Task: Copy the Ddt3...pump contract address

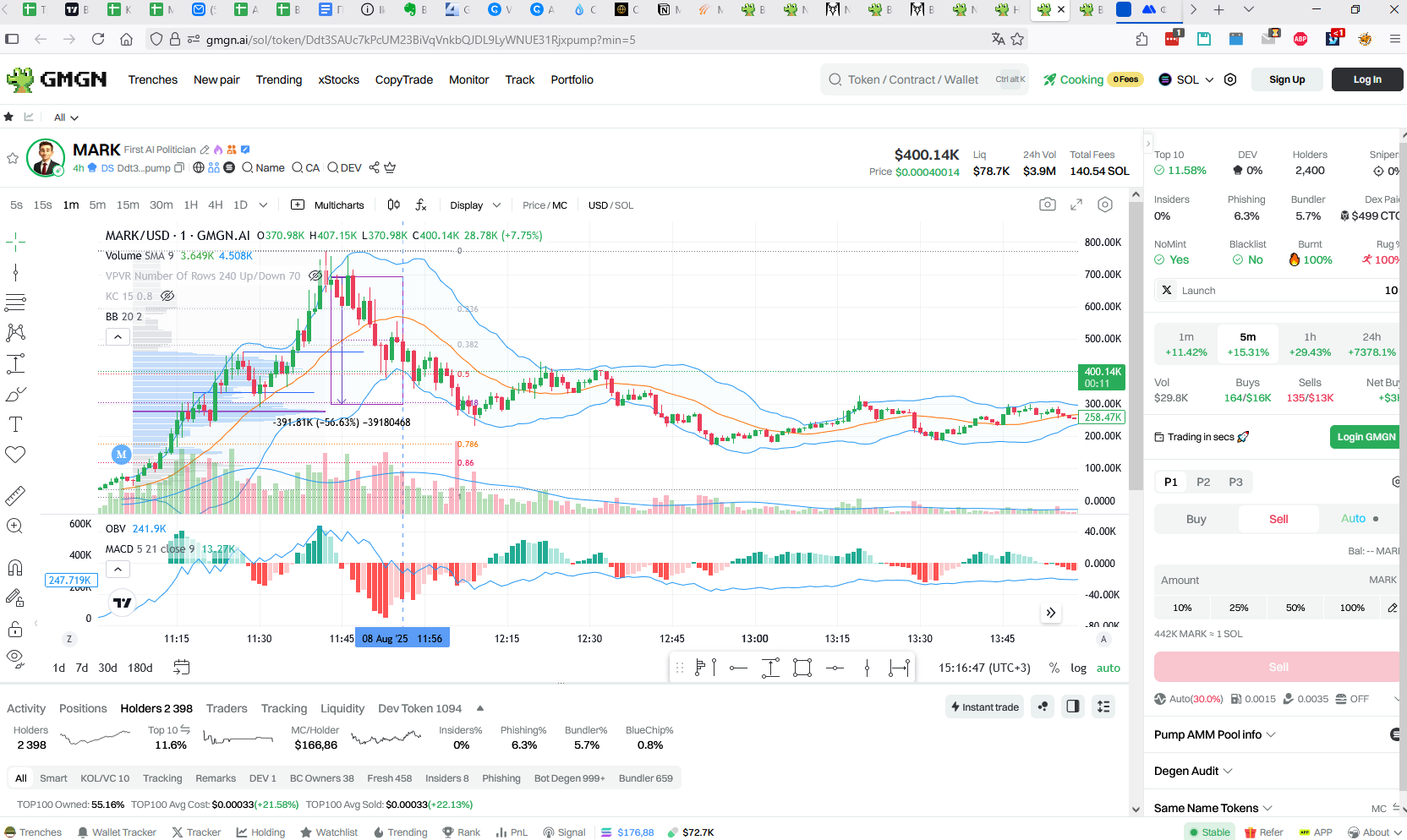Action: click(179, 167)
